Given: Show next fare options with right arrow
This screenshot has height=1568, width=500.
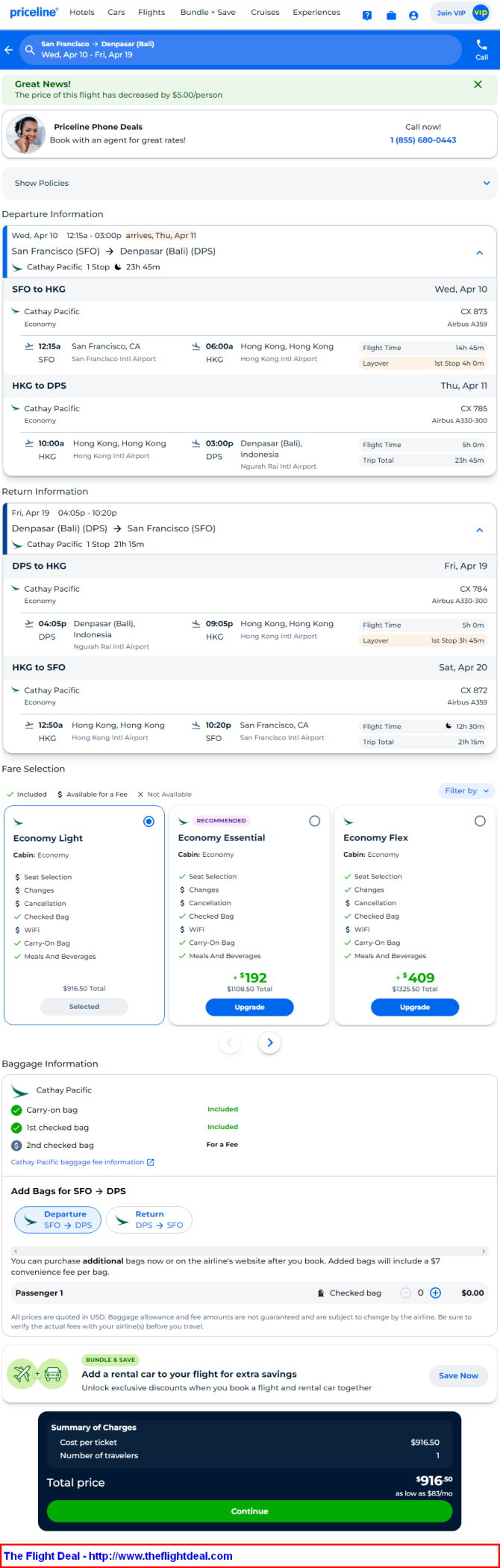Looking at the screenshot, I should (270, 1043).
